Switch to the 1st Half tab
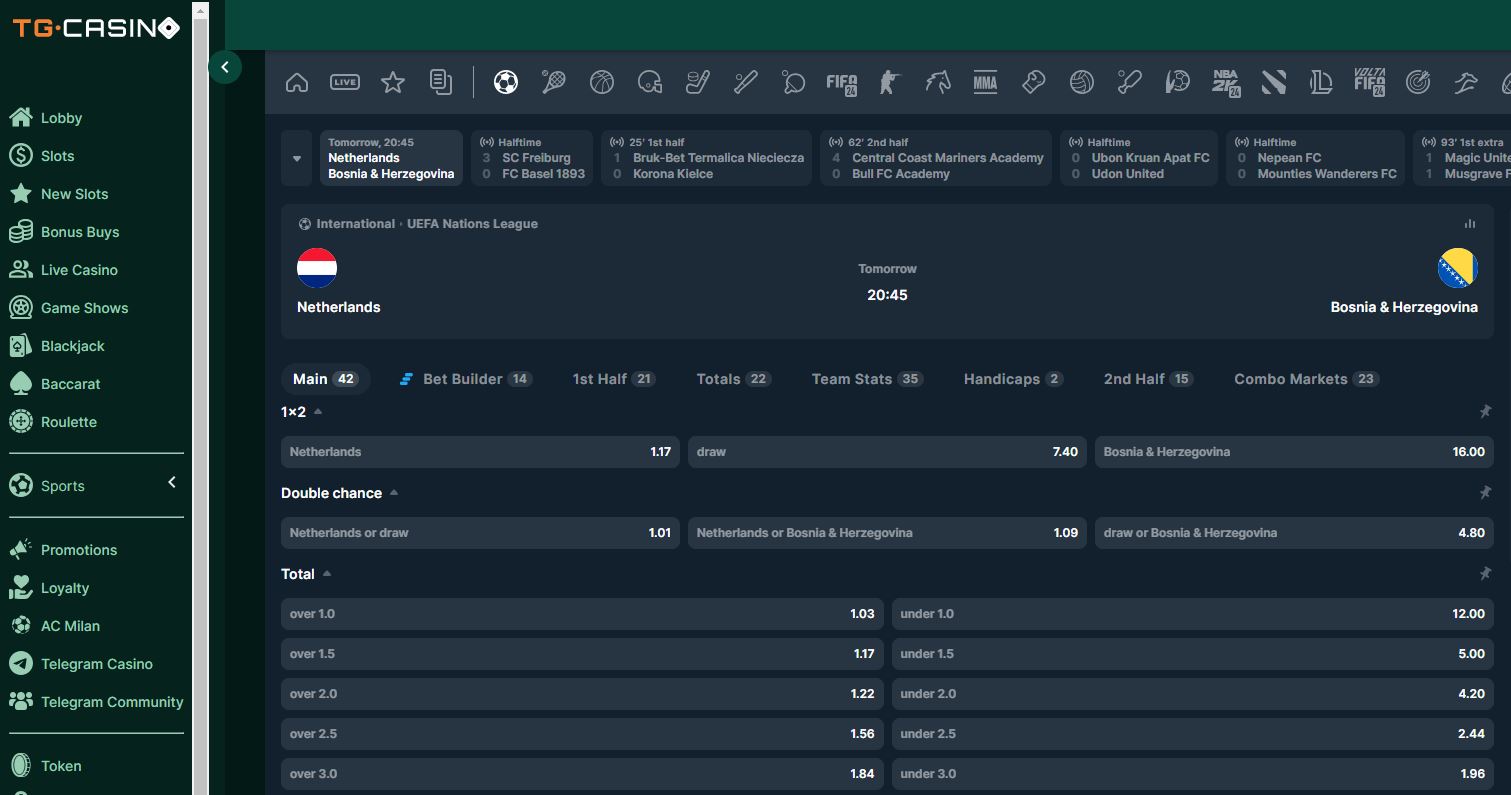The width and height of the screenshot is (1511, 795). point(613,379)
